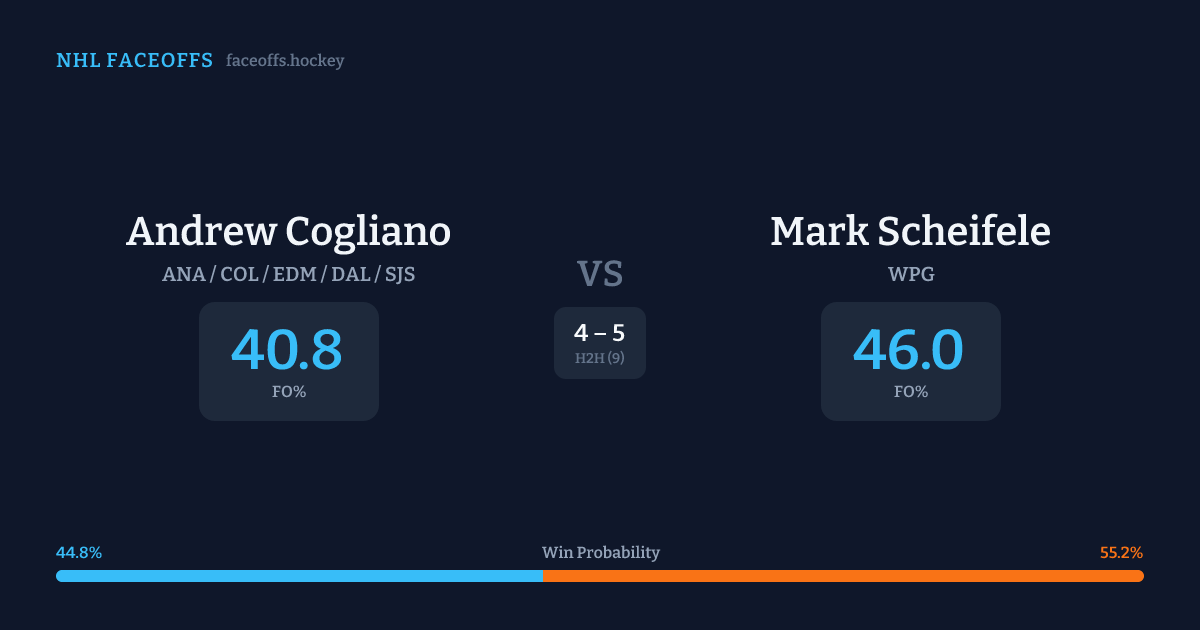Click the 55.2% win probability value
This screenshot has width=1200, height=630.
(1121, 553)
